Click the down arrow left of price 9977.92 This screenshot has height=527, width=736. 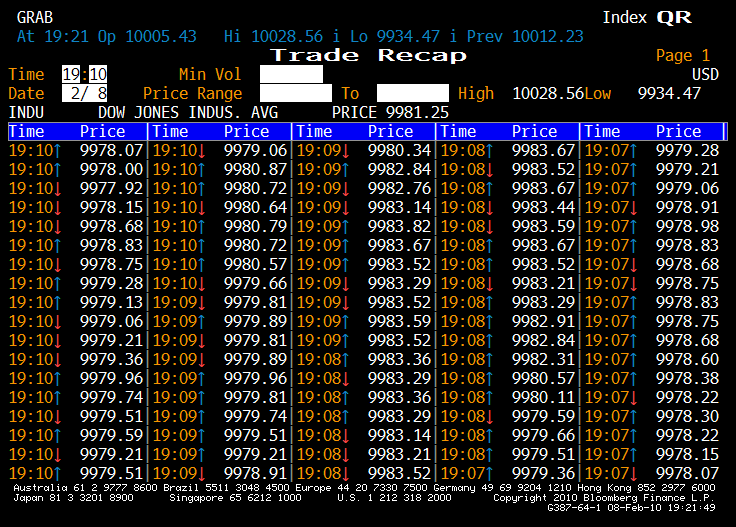coord(57,188)
